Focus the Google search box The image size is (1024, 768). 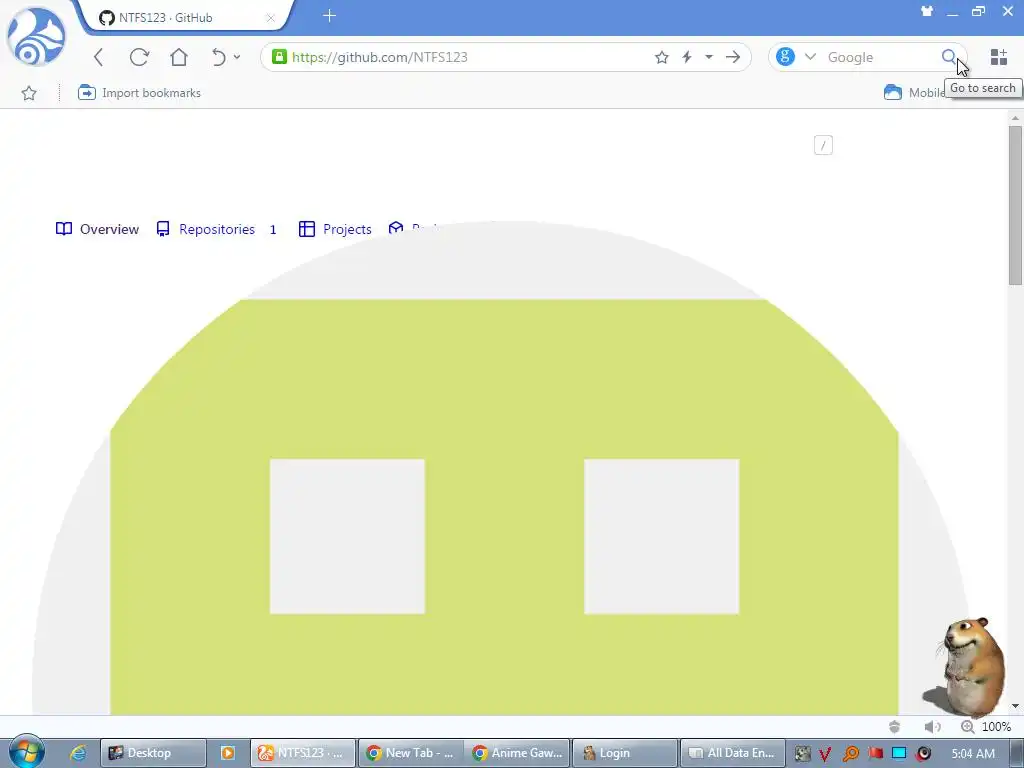click(880, 57)
